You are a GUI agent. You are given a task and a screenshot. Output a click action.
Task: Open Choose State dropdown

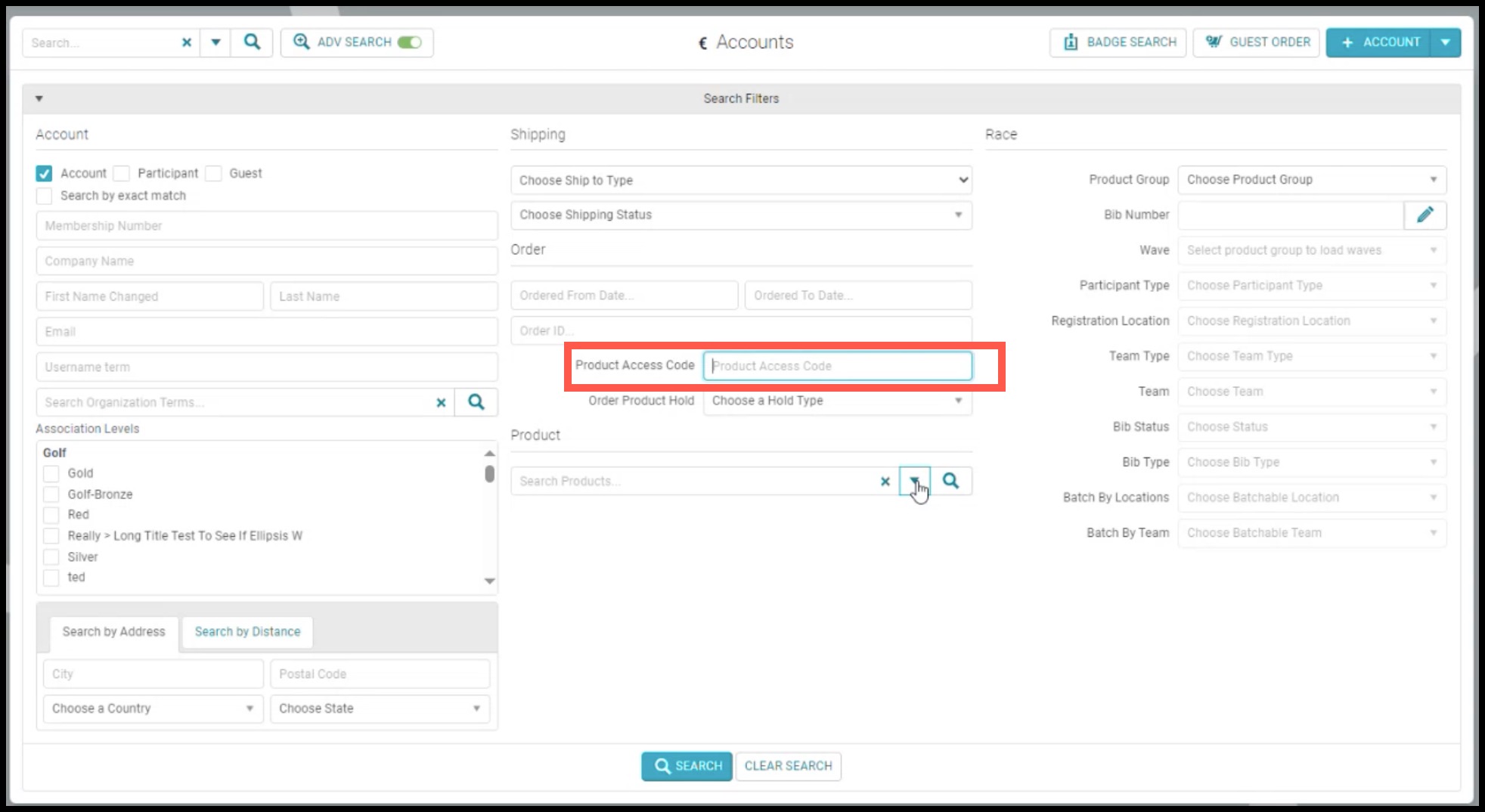pyautogui.click(x=380, y=708)
